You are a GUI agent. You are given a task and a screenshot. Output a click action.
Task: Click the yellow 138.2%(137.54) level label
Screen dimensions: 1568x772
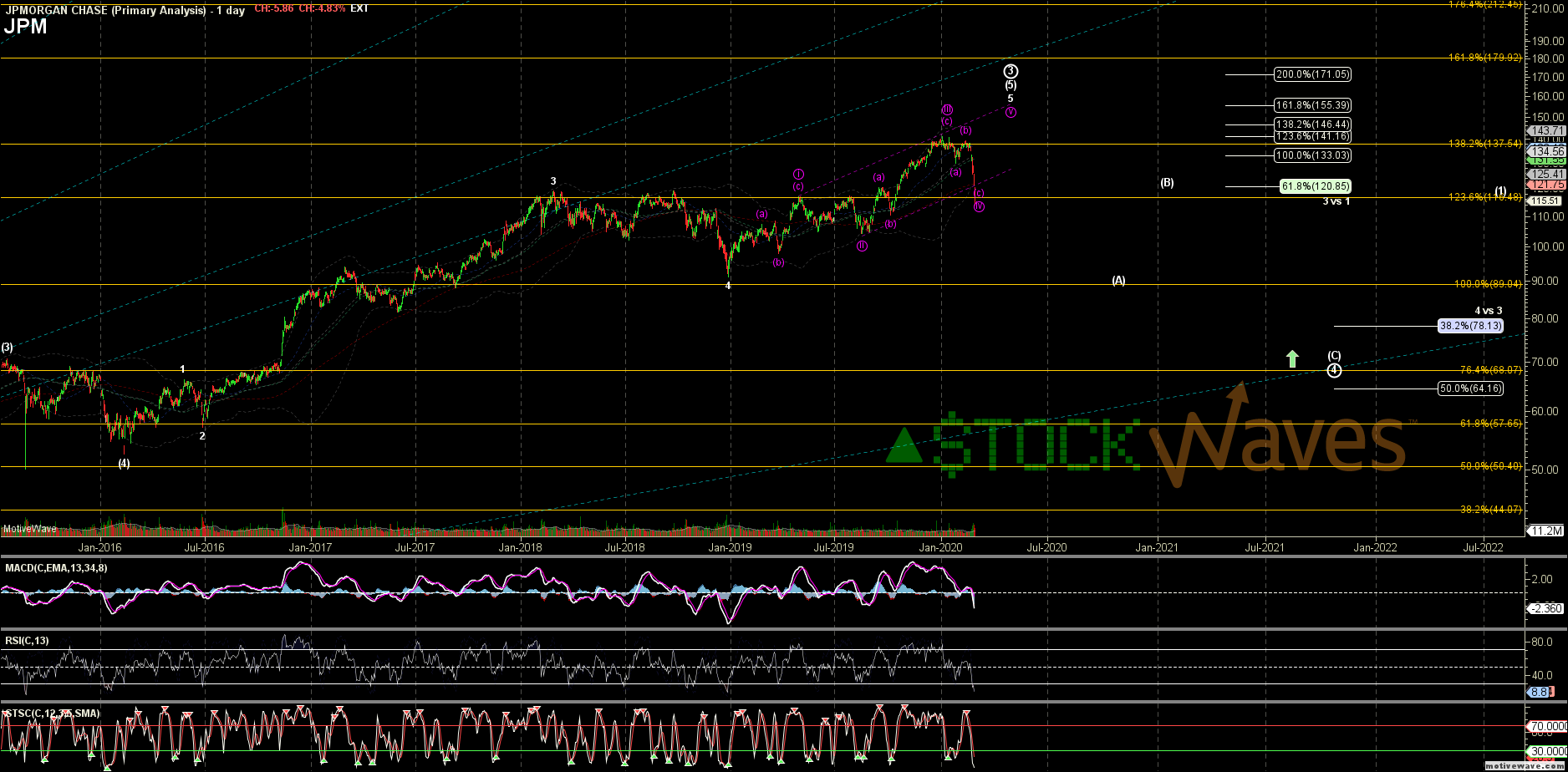point(1485,144)
